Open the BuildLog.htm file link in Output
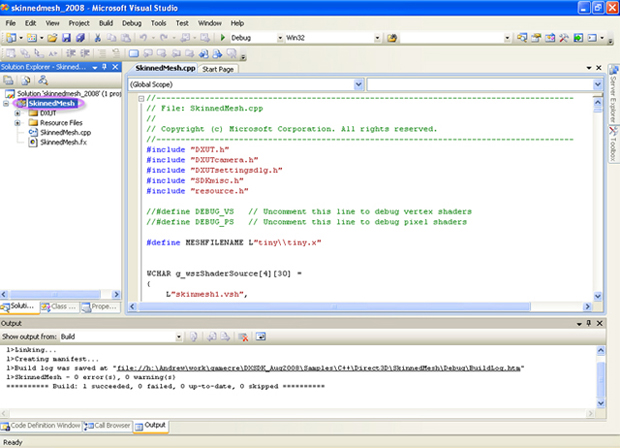 click(318, 368)
